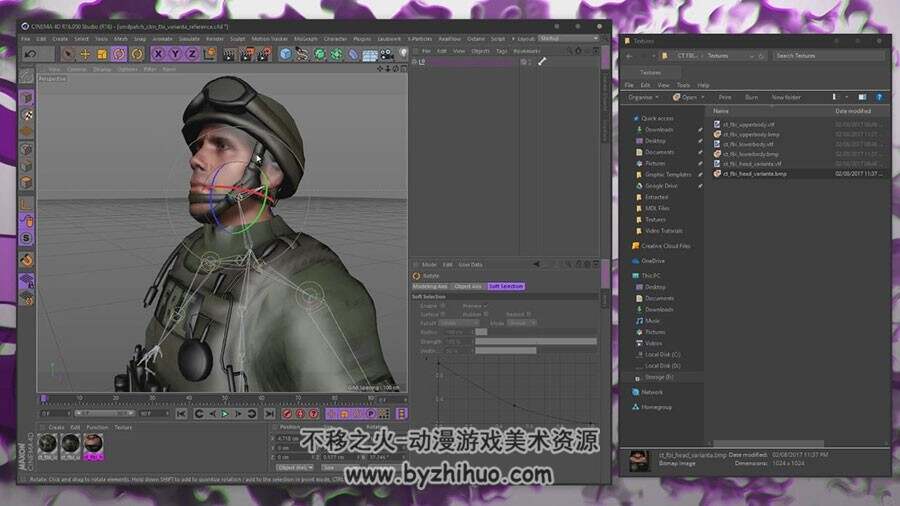Open the MoGraph menu

point(306,39)
